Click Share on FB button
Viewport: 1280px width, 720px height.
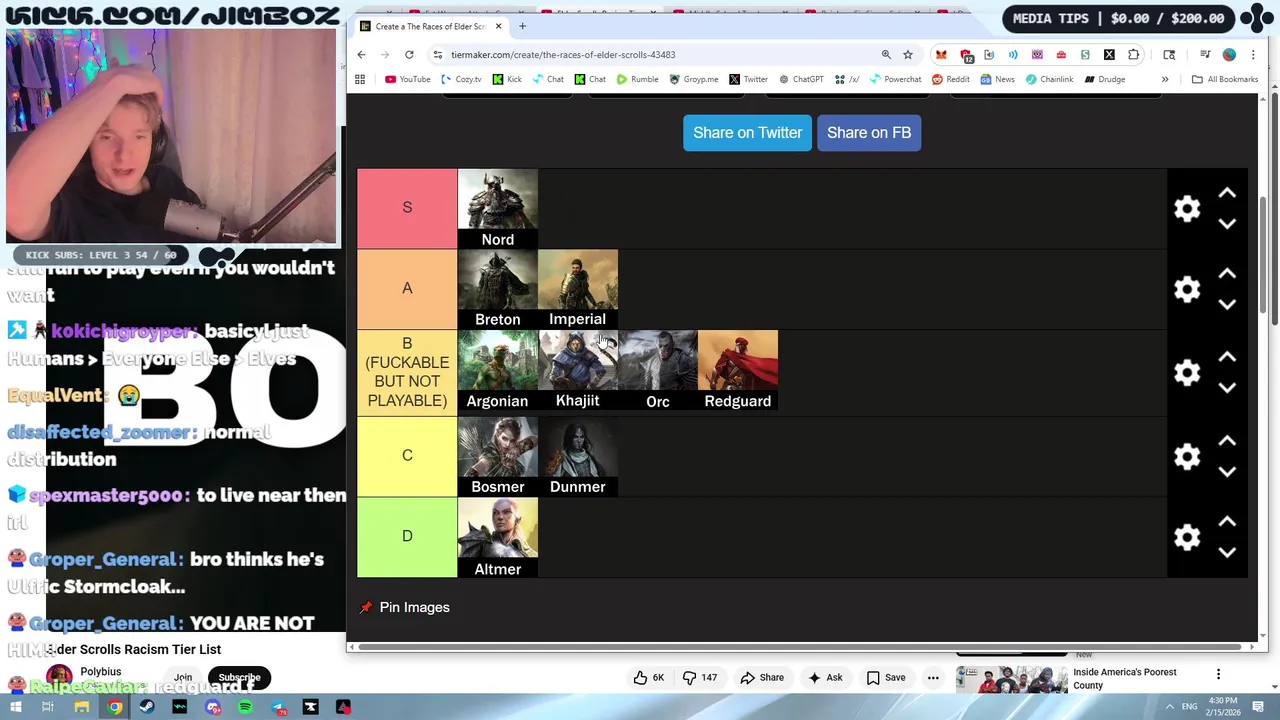coord(869,133)
